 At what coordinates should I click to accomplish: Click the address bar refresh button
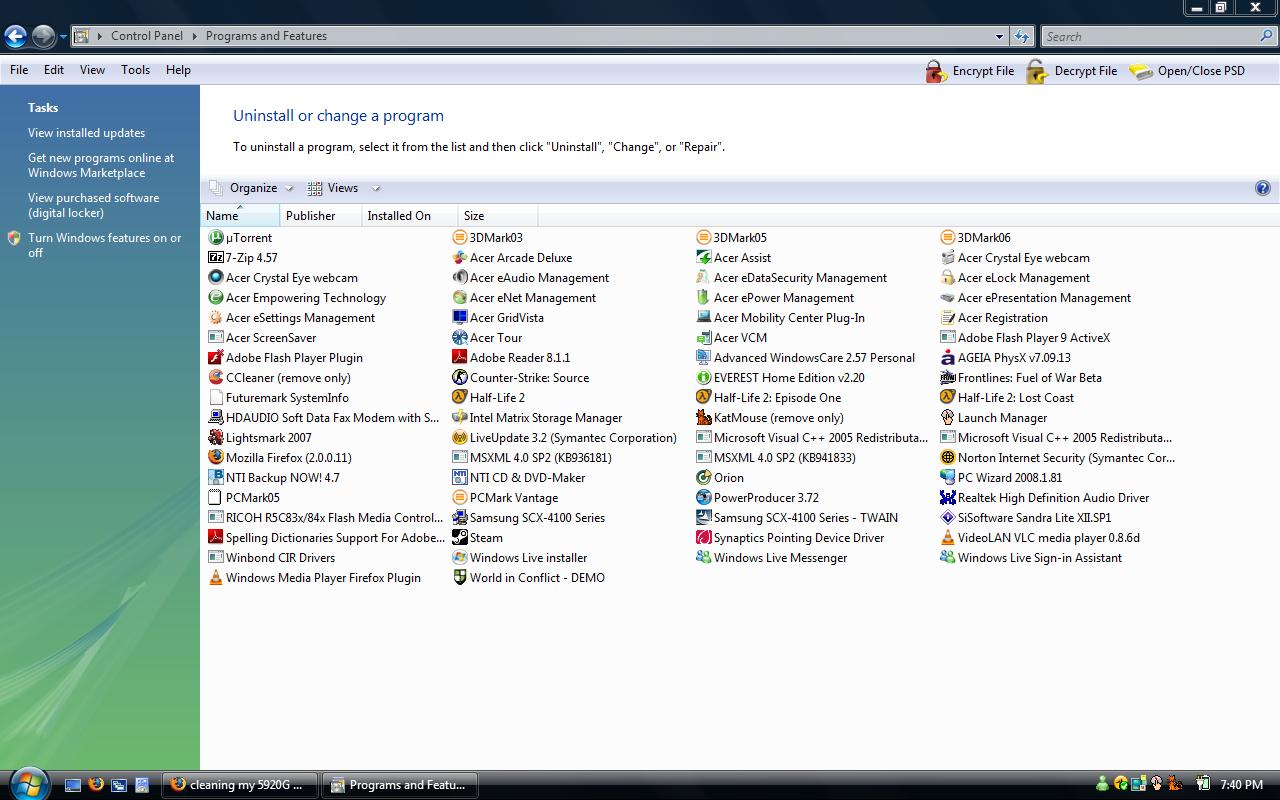point(1022,36)
